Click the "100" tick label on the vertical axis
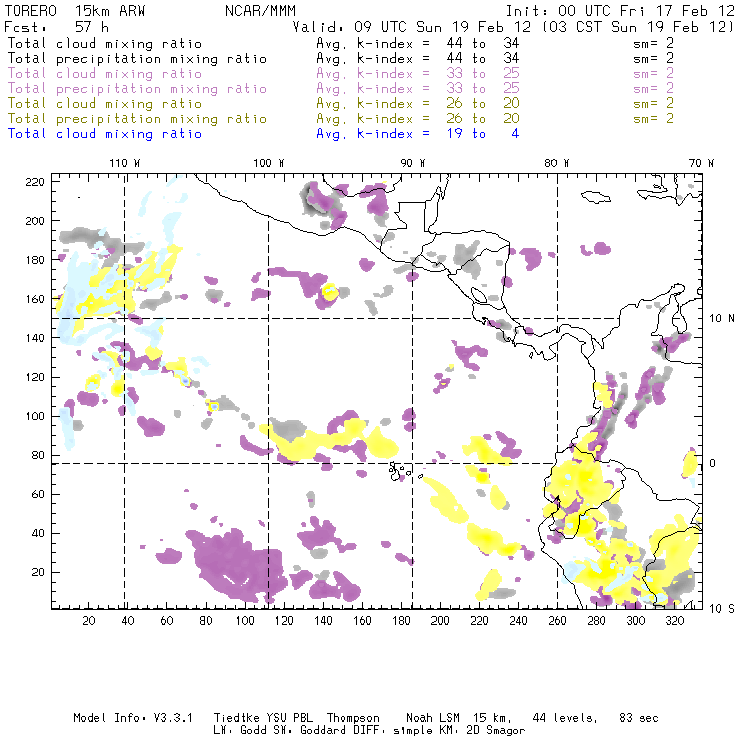Viewport: 740px width, 740px height. click(35, 416)
